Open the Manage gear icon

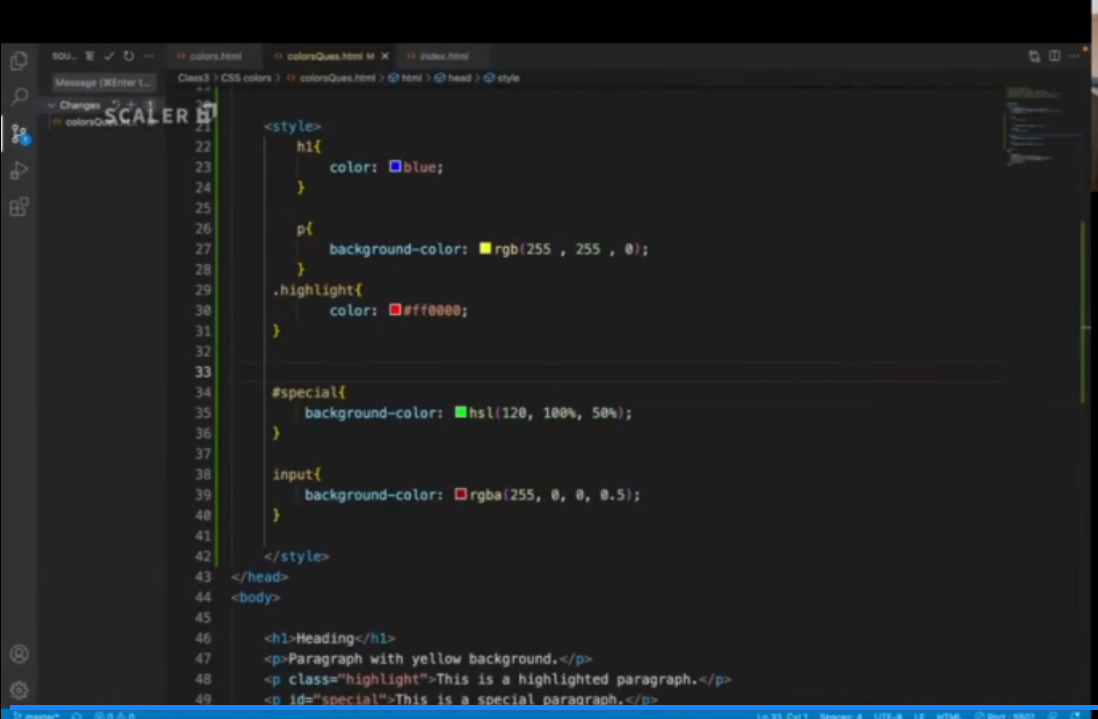click(x=18, y=690)
